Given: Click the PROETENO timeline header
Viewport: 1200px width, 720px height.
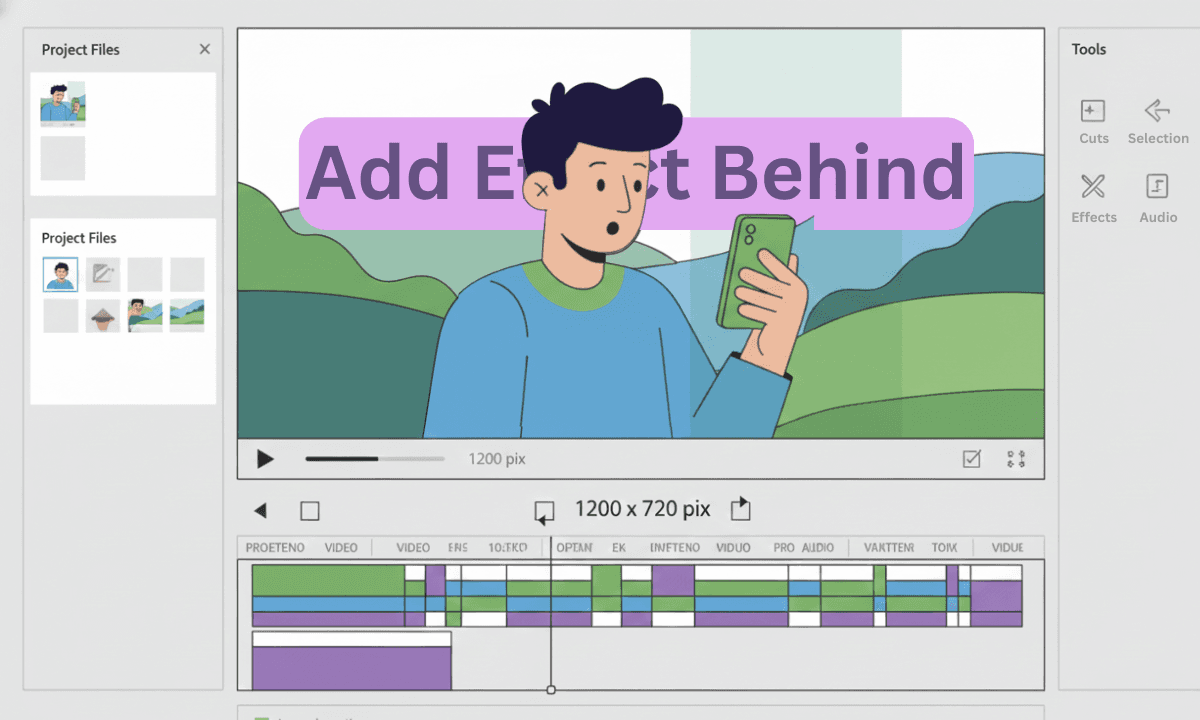Looking at the screenshot, I should [x=274, y=548].
